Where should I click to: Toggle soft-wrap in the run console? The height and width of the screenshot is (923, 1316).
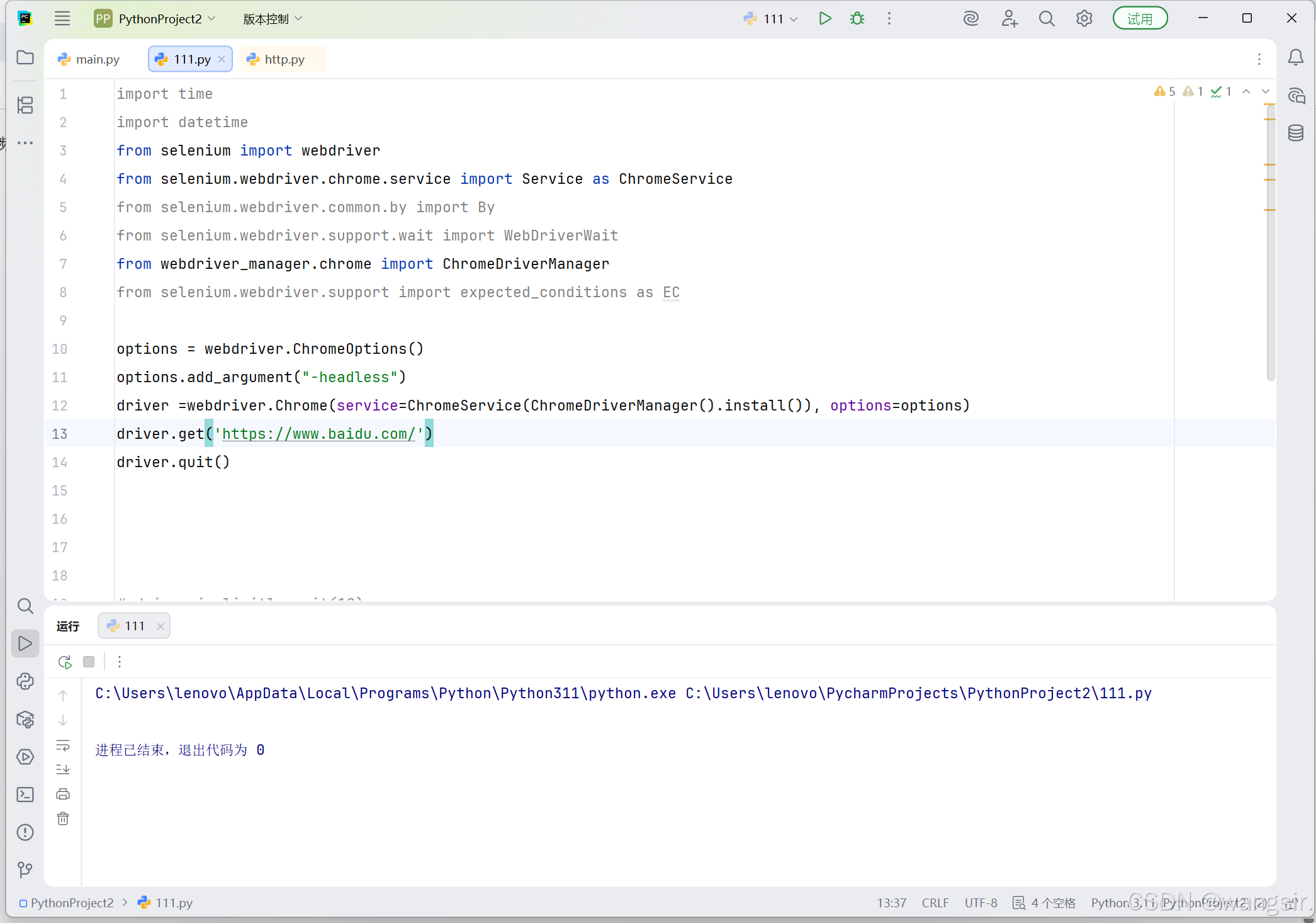[63, 745]
